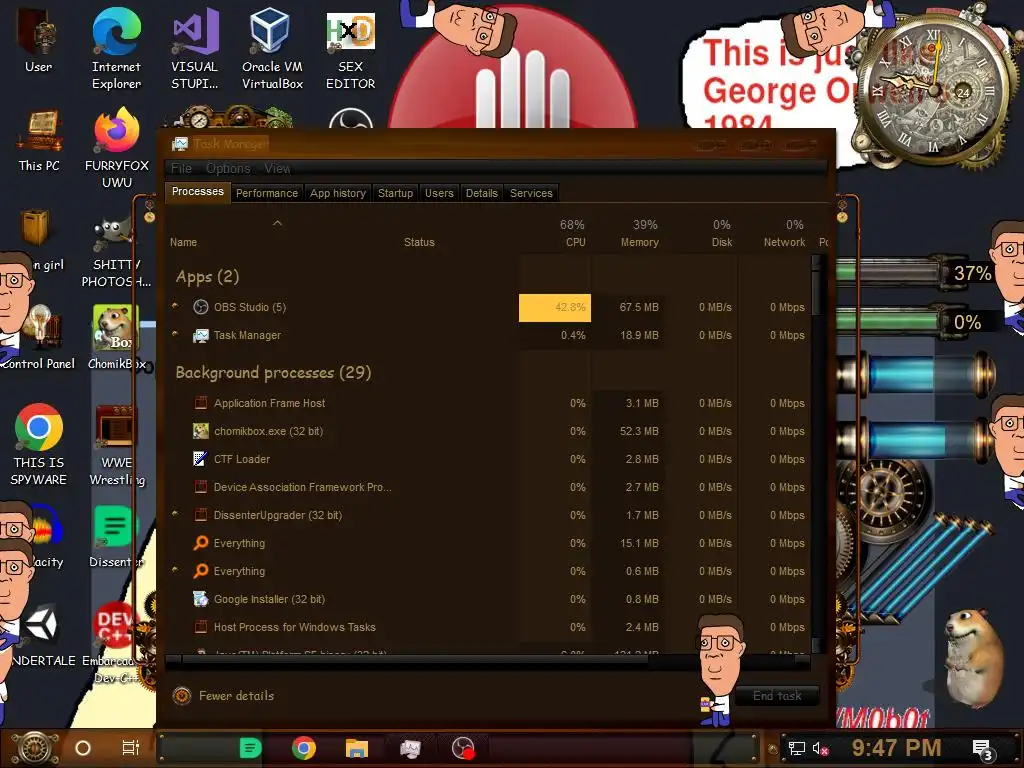Select the Processes tab
Viewport: 1024px width, 768px height.
[x=197, y=191]
